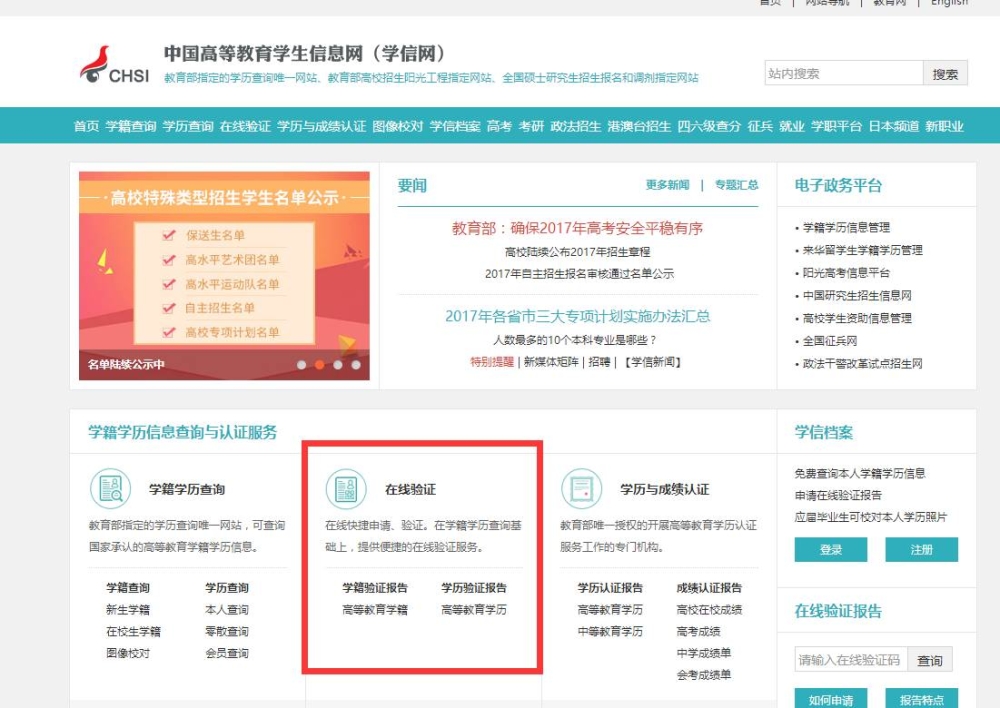
Task: Open 学籍学历信息管理 in 电子政务平台
Action: pyautogui.click(x=846, y=228)
